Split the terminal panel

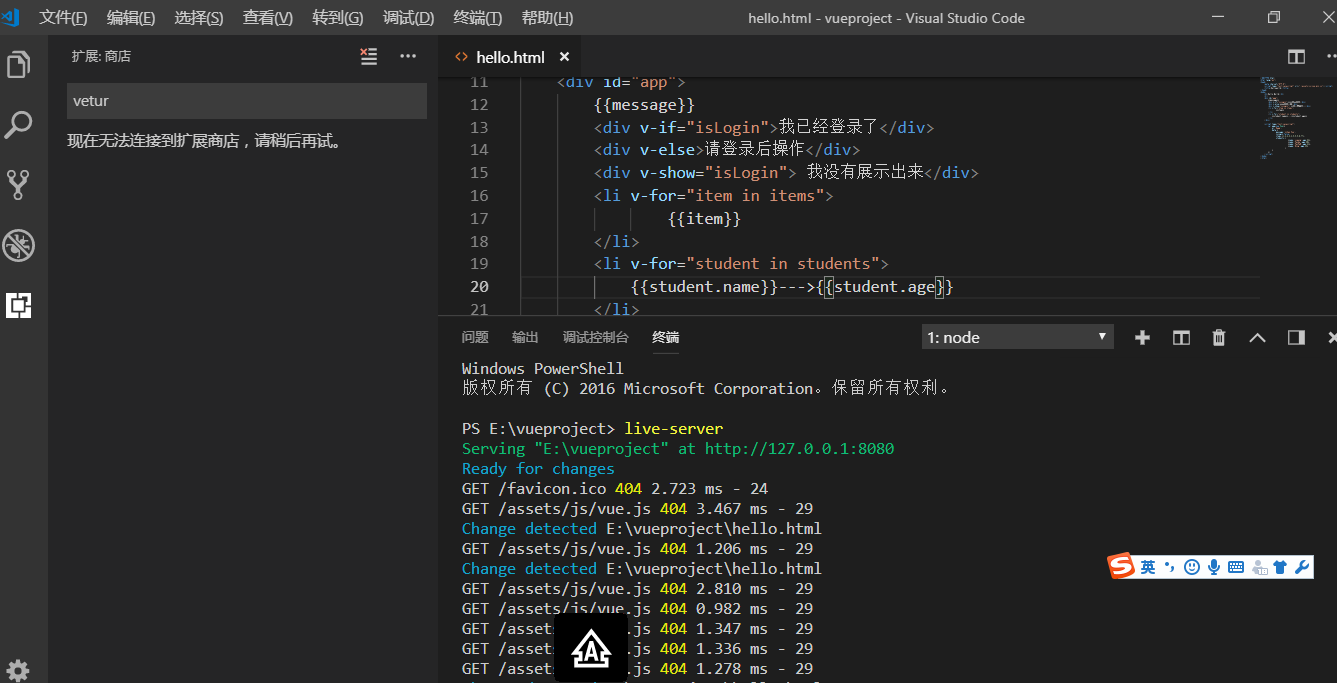click(x=1181, y=338)
